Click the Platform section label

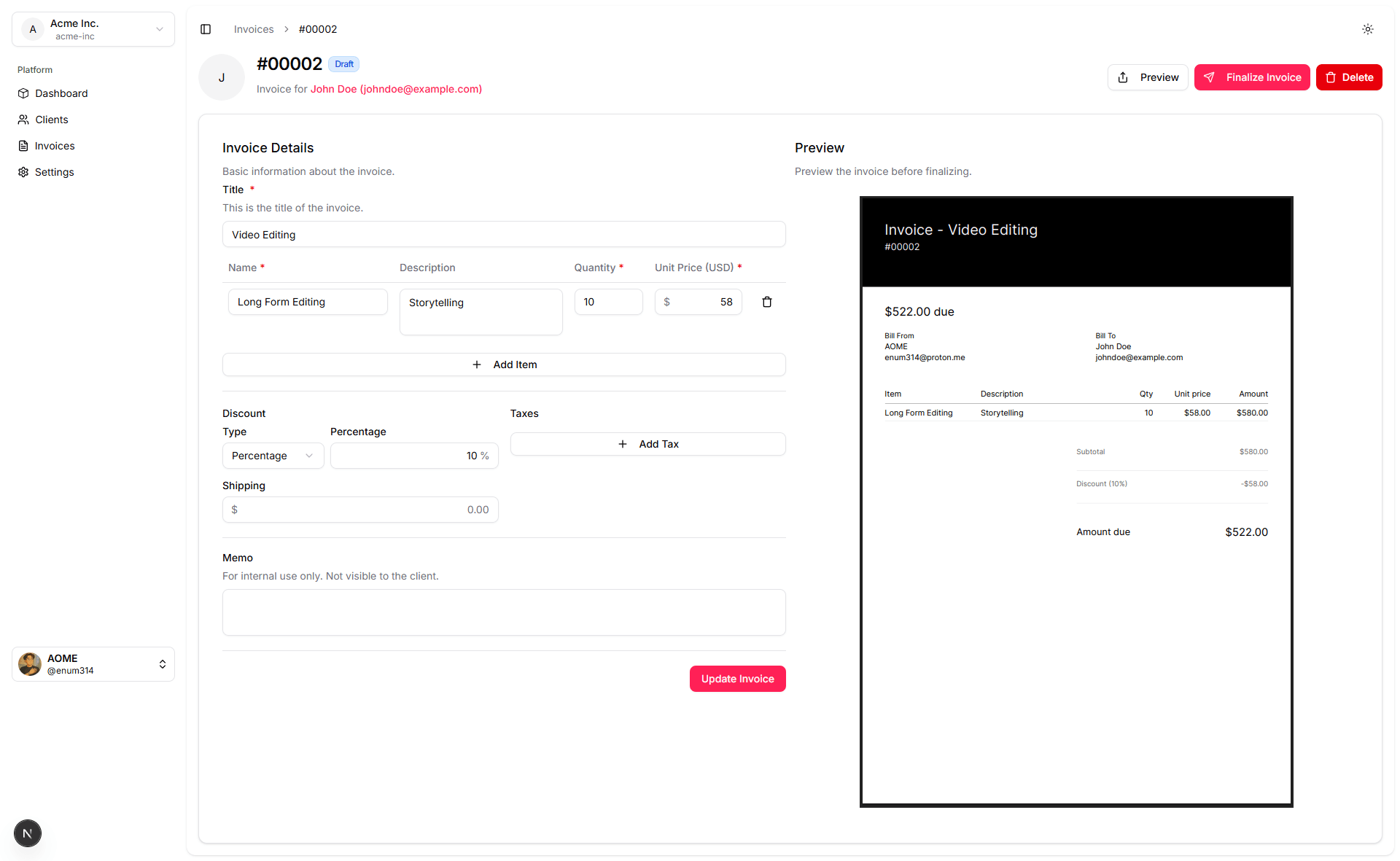35,70
